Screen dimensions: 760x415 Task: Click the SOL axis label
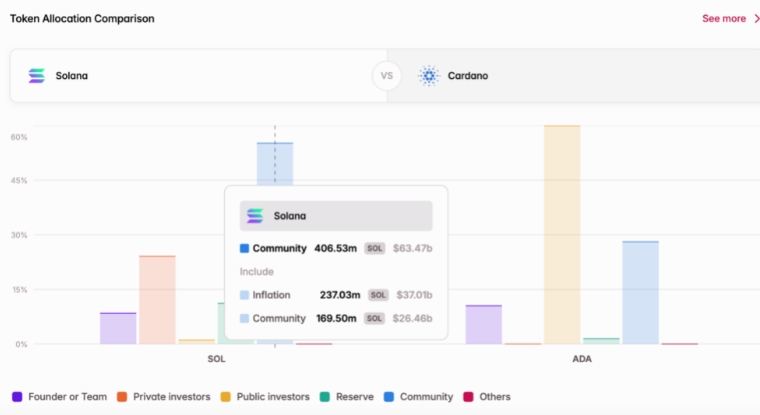tap(216, 359)
